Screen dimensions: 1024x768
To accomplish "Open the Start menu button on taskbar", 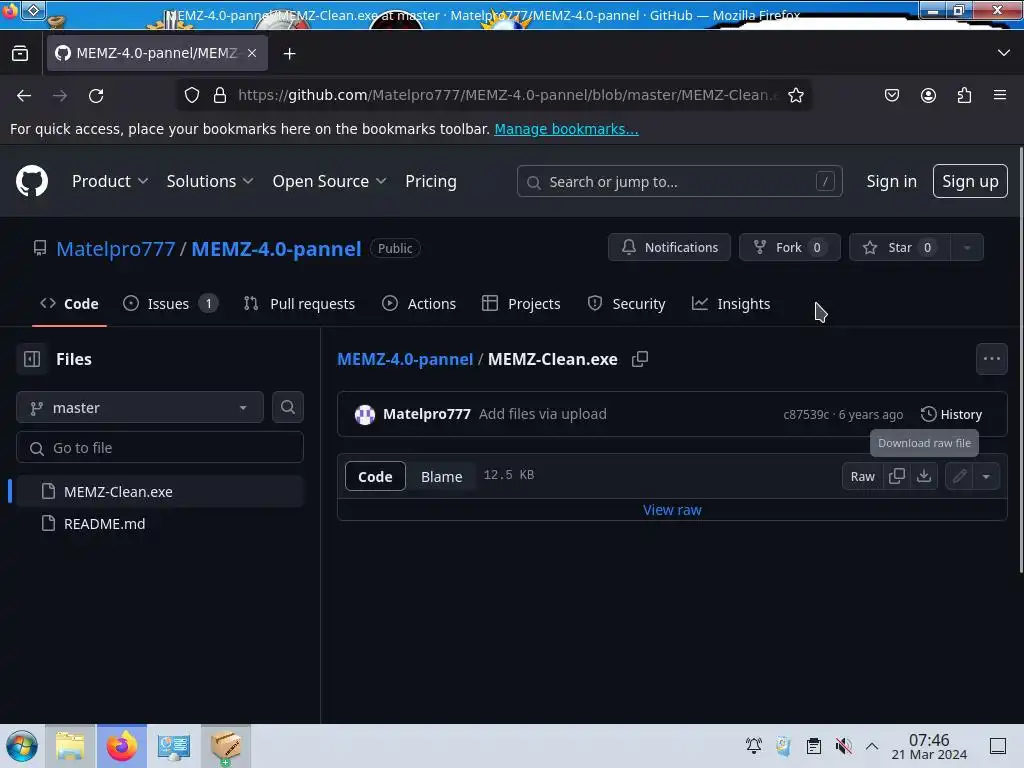I will coord(22,746).
